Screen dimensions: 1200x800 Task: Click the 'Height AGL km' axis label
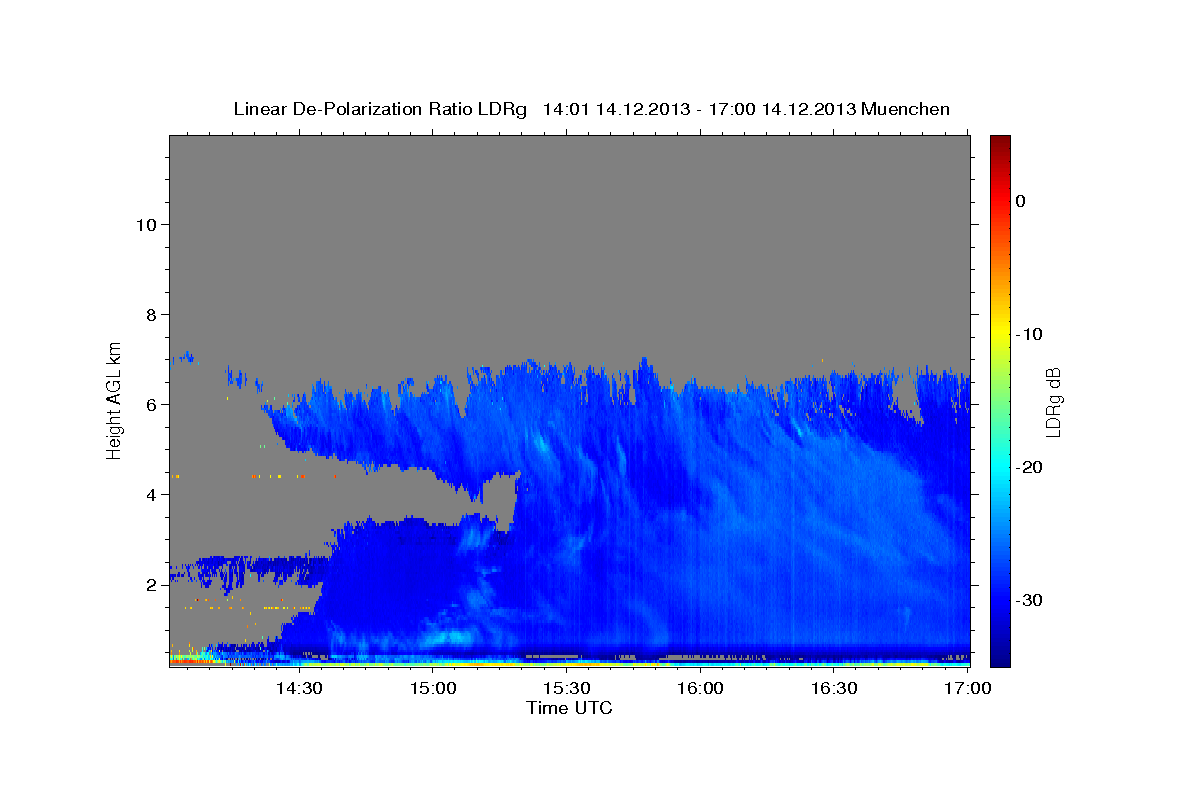114,399
